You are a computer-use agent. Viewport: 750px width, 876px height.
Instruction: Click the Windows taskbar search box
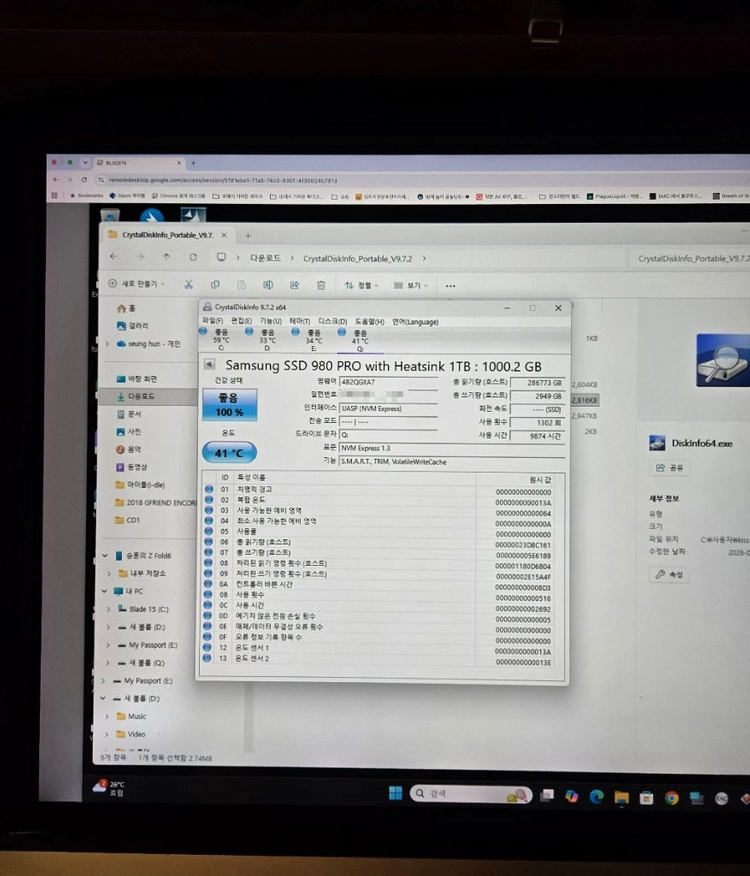(x=471, y=794)
